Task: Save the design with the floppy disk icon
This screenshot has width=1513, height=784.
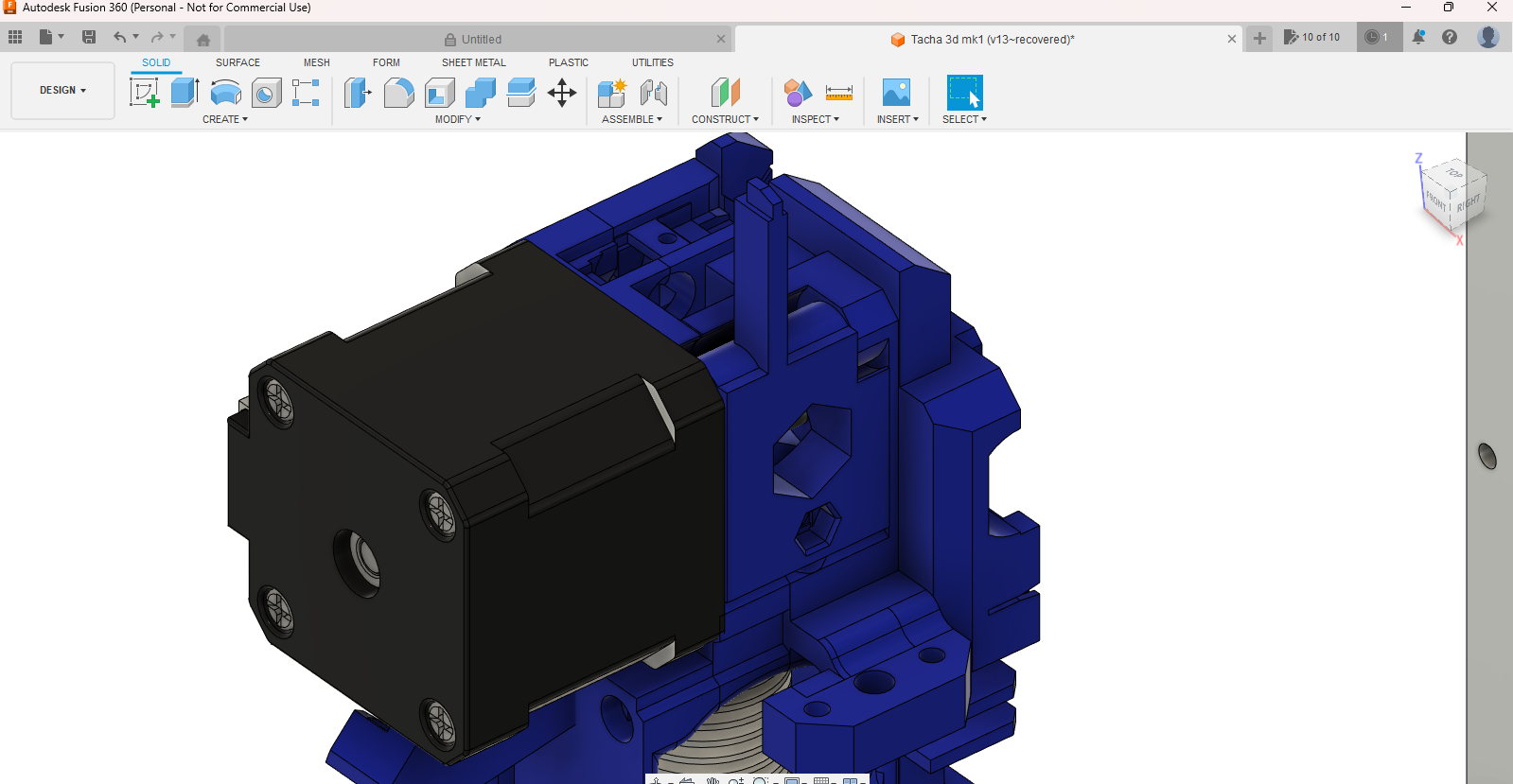Action: pos(89,37)
